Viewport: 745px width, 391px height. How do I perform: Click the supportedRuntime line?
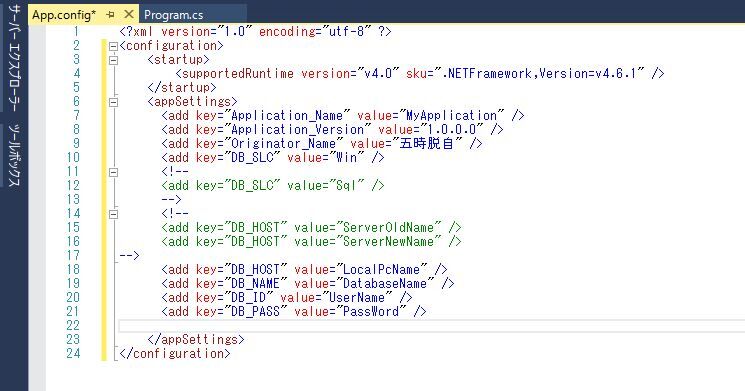[420, 74]
